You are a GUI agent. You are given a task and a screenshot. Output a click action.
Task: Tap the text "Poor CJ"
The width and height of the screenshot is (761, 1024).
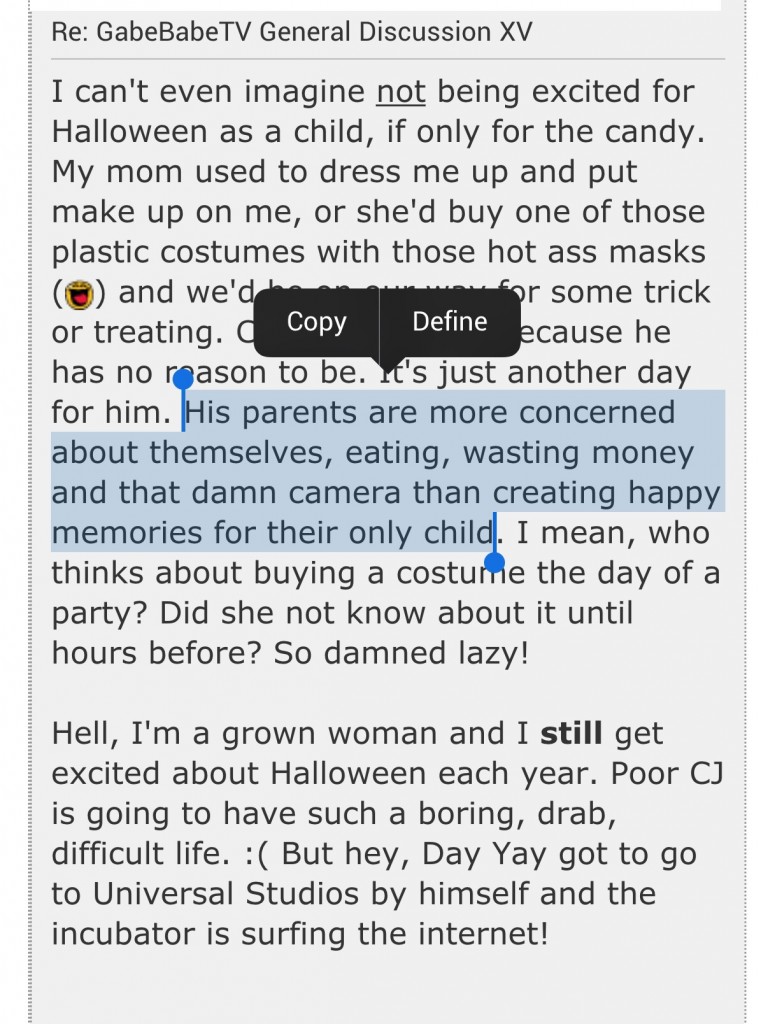(x=666, y=773)
